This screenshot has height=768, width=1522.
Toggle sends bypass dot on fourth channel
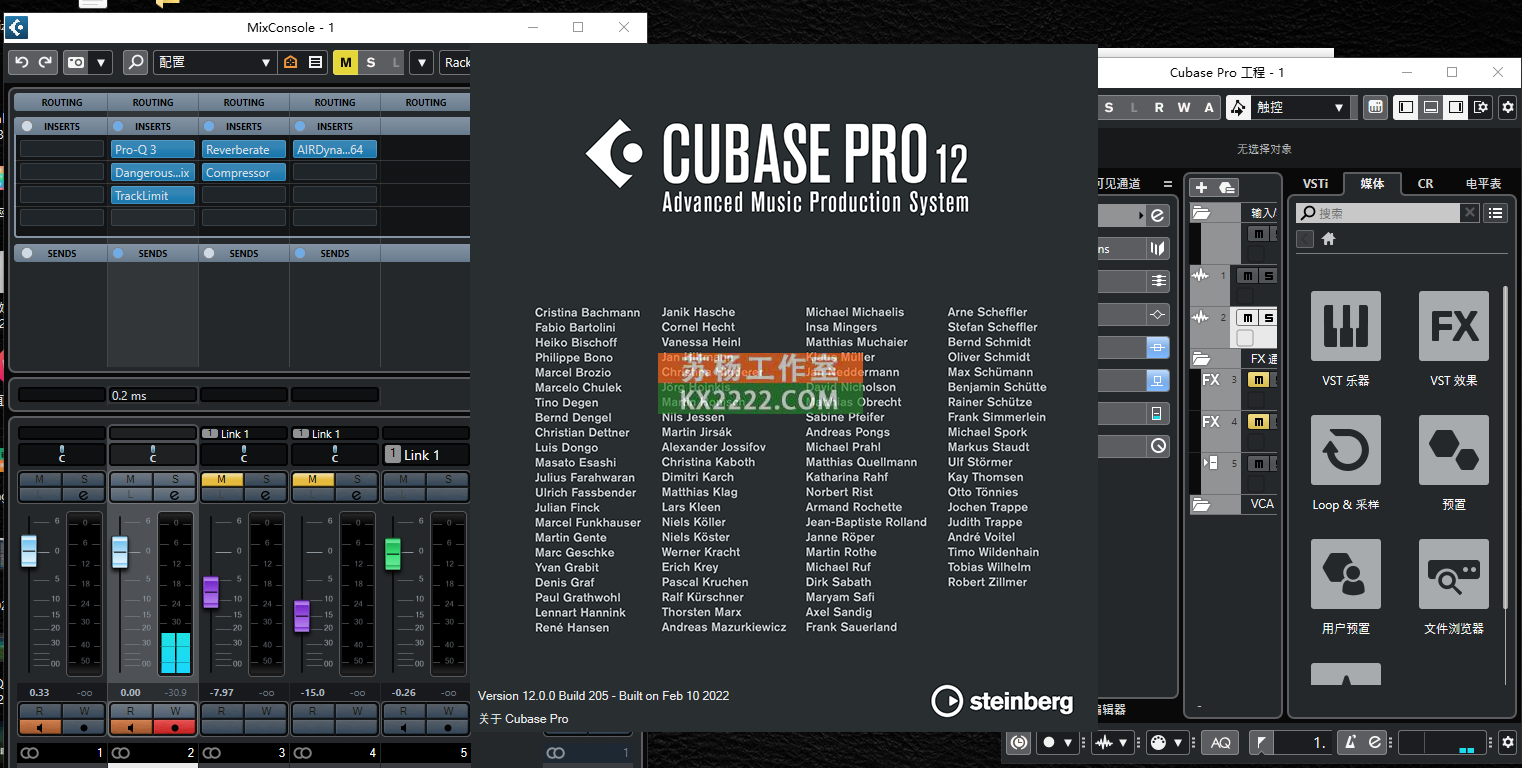[x=300, y=253]
